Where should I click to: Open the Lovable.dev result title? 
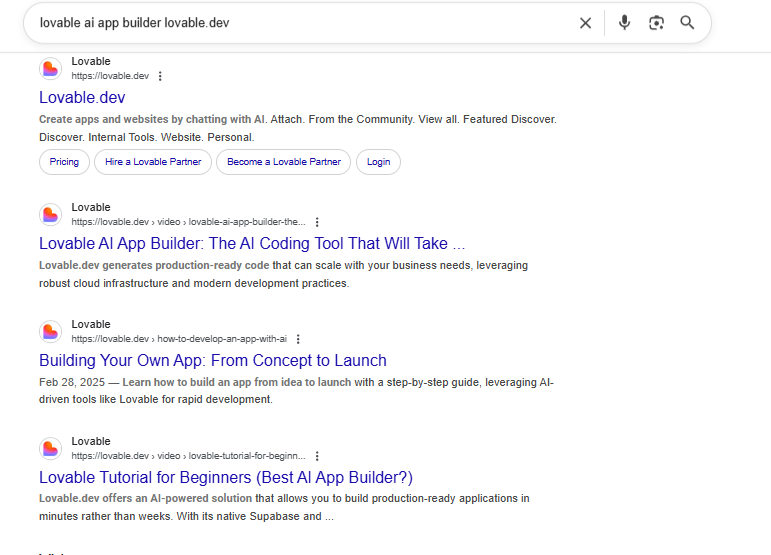[82, 97]
